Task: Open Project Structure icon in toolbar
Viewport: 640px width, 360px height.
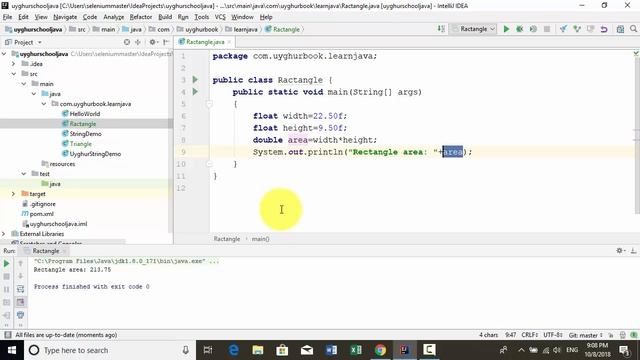Action: tap(620, 29)
